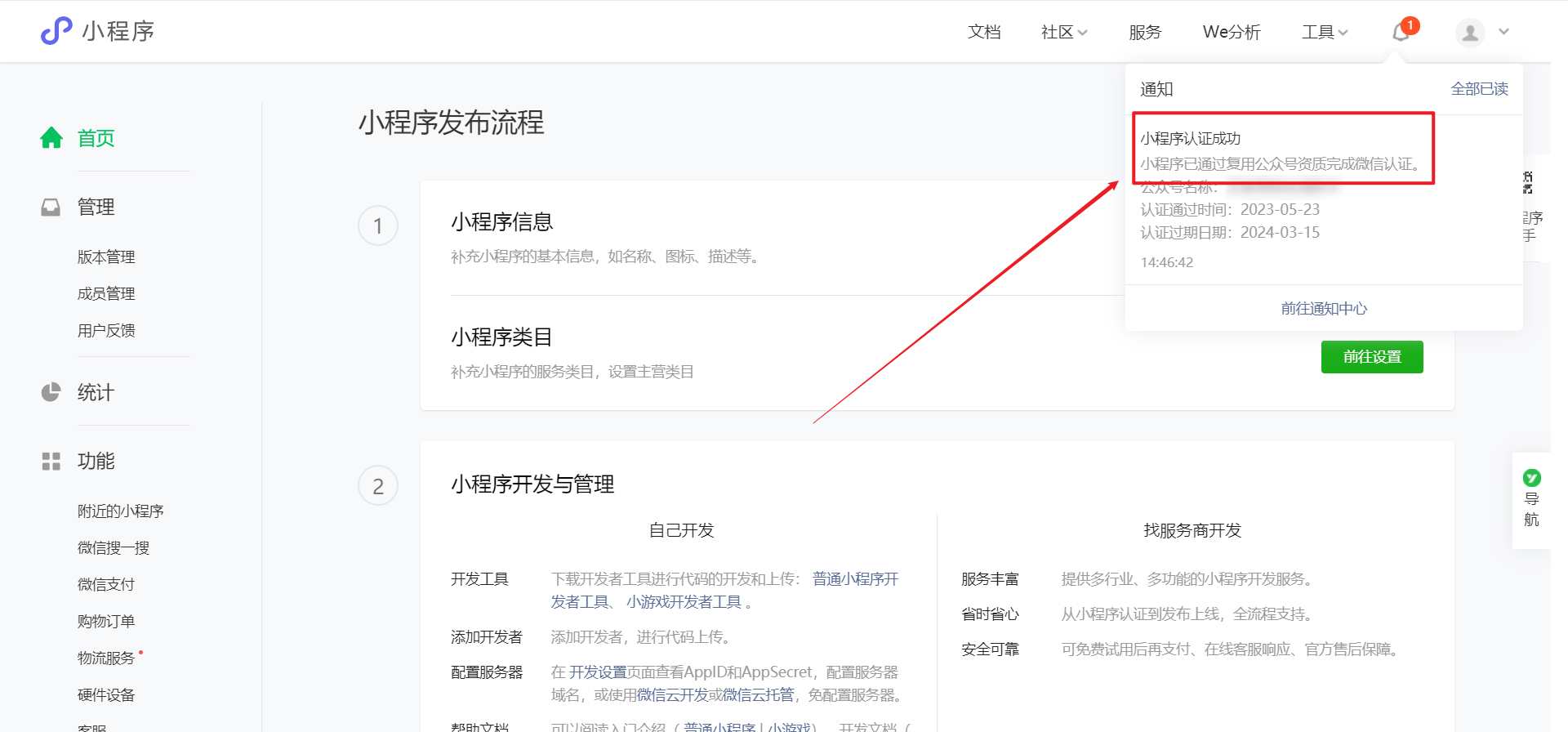Open 用户反馈 in sidebar
The image size is (1568, 732).
coord(106,330)
